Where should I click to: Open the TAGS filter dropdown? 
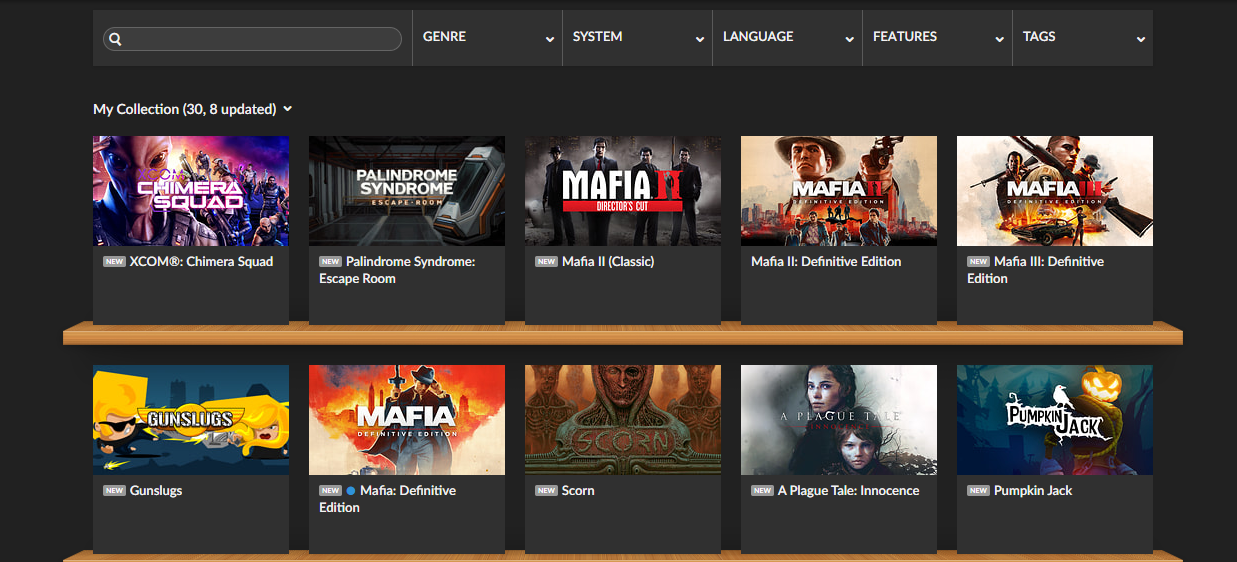[x=1083, y=38]
